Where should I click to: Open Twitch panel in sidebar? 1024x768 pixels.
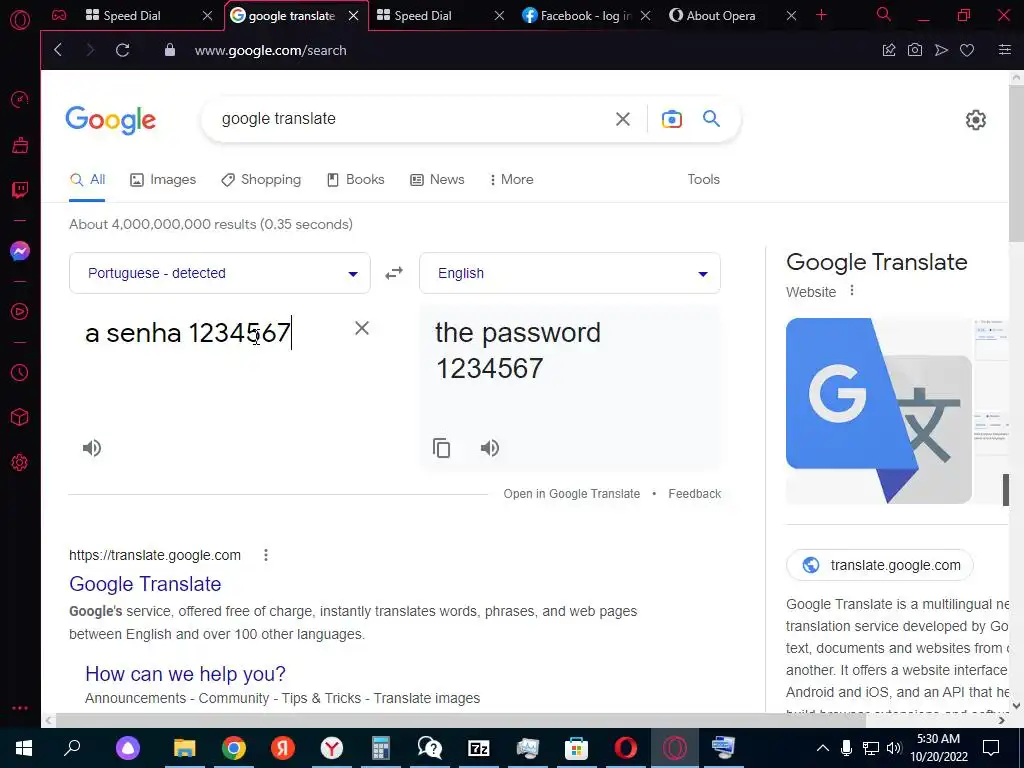click(x=20, y=190)
